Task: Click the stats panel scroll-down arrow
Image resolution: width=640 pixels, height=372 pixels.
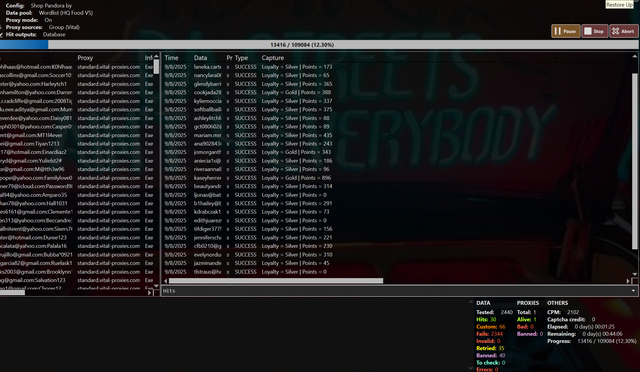Action: click(471, 368)
